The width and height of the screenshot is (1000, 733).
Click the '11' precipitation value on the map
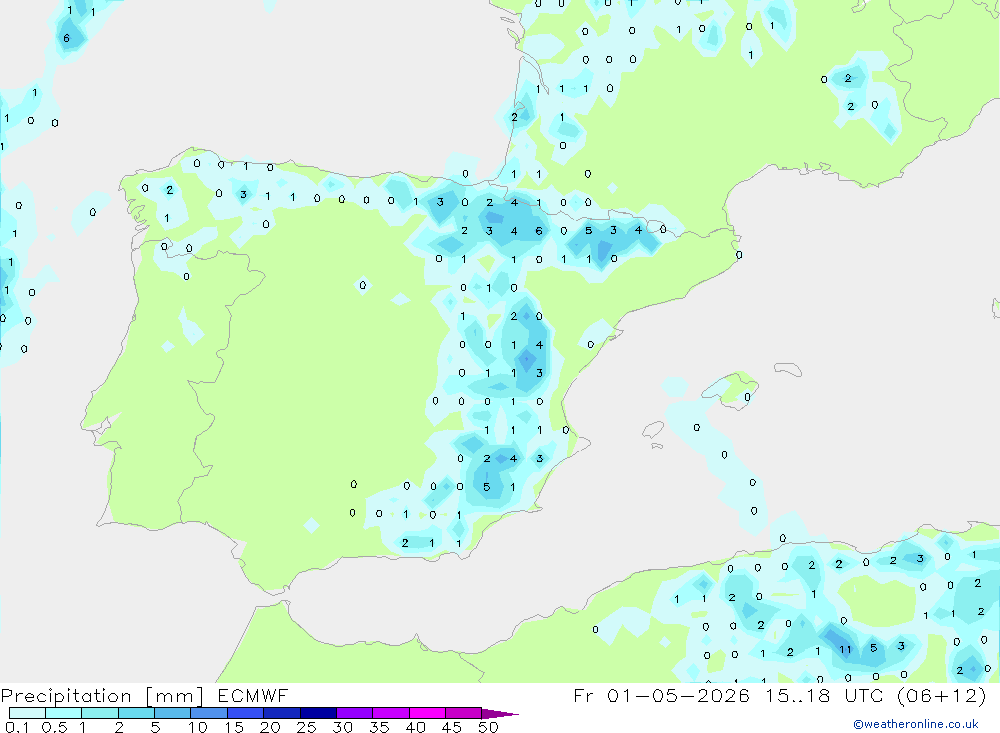[845, 649]
